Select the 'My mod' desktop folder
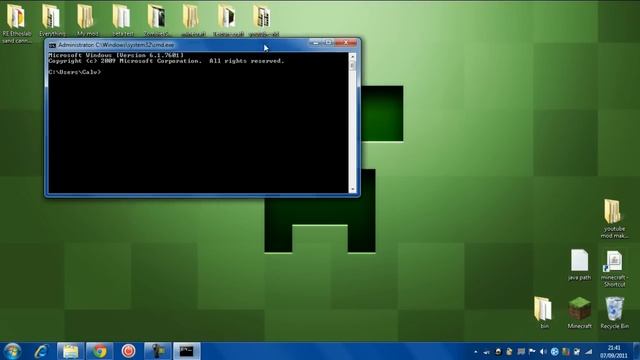The height and width of the screenshot is (360, 640). coord(87,20)
